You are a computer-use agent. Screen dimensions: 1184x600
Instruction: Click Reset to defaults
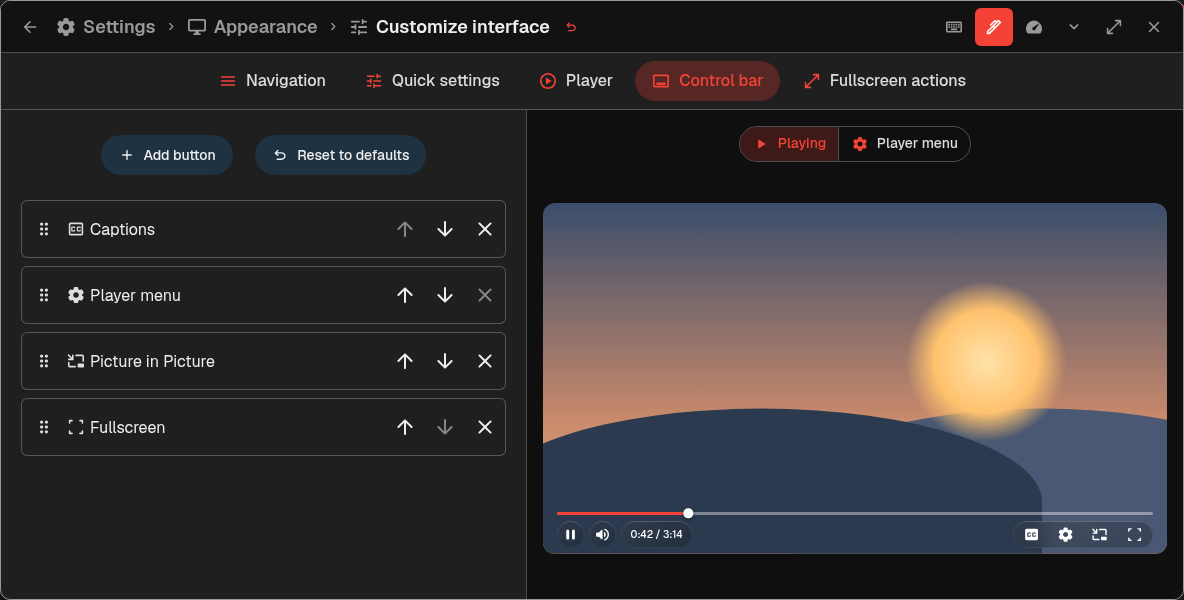(x=341, y=155)
